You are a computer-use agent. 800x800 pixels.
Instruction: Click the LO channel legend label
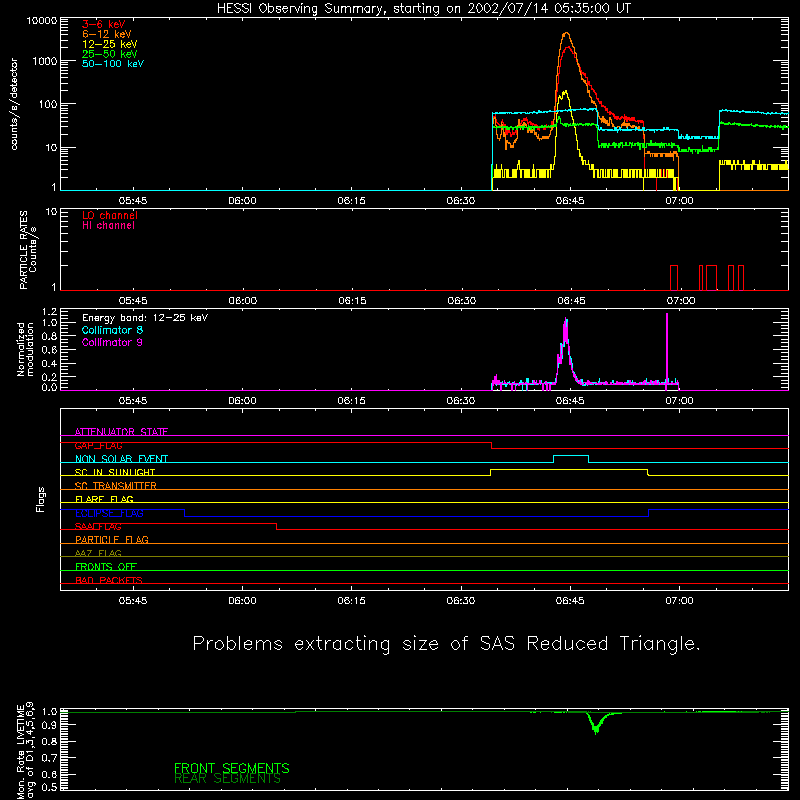110,215
